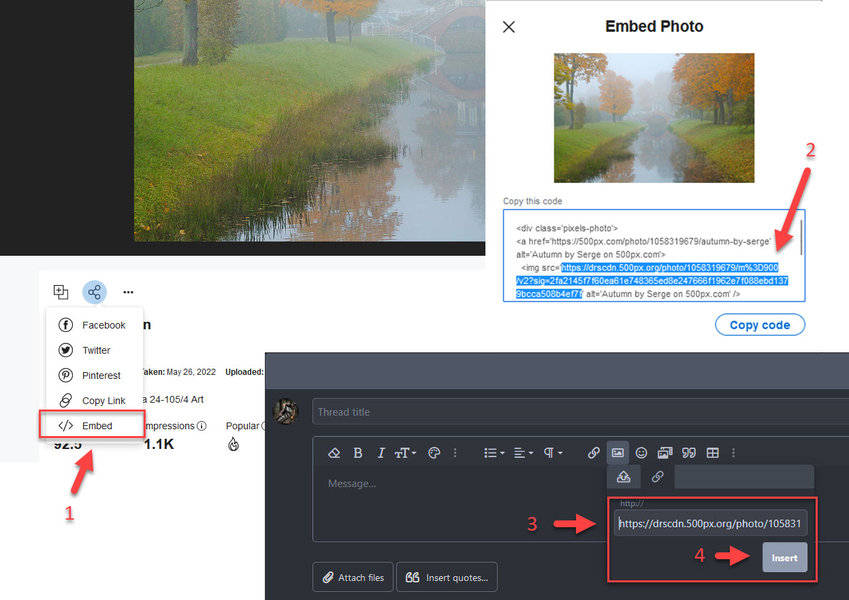Image resolution: width=849 pixels, height=600 pixels.
Task: Open the text color palette
Action: pos(434,453)
